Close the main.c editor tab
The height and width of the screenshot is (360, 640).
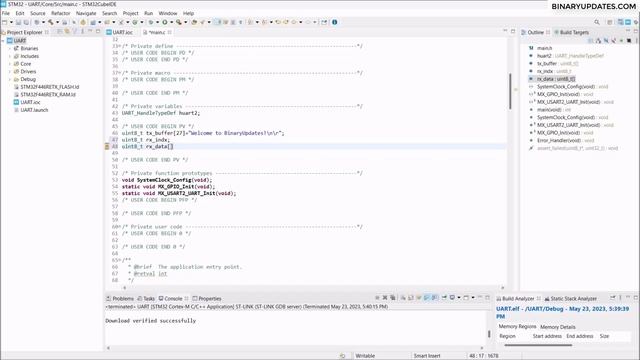169,32
